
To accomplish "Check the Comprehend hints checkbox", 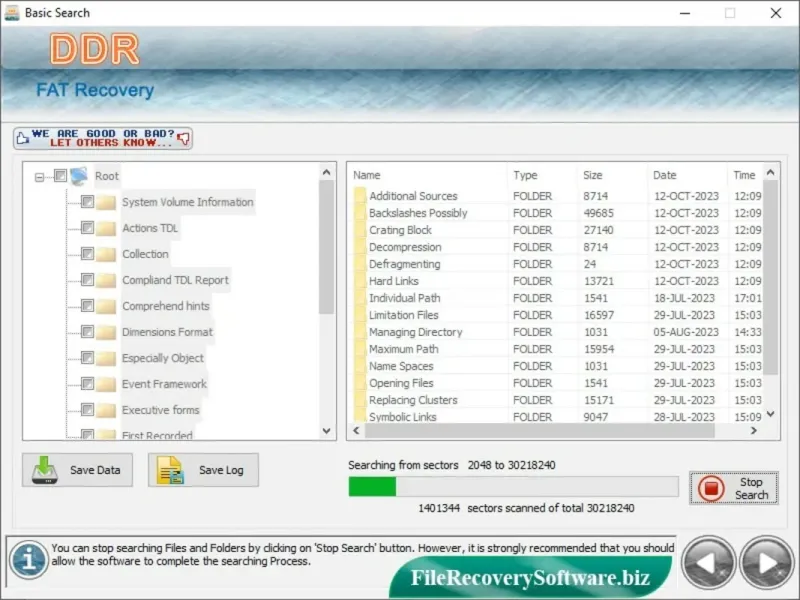I will click(87, 306).
